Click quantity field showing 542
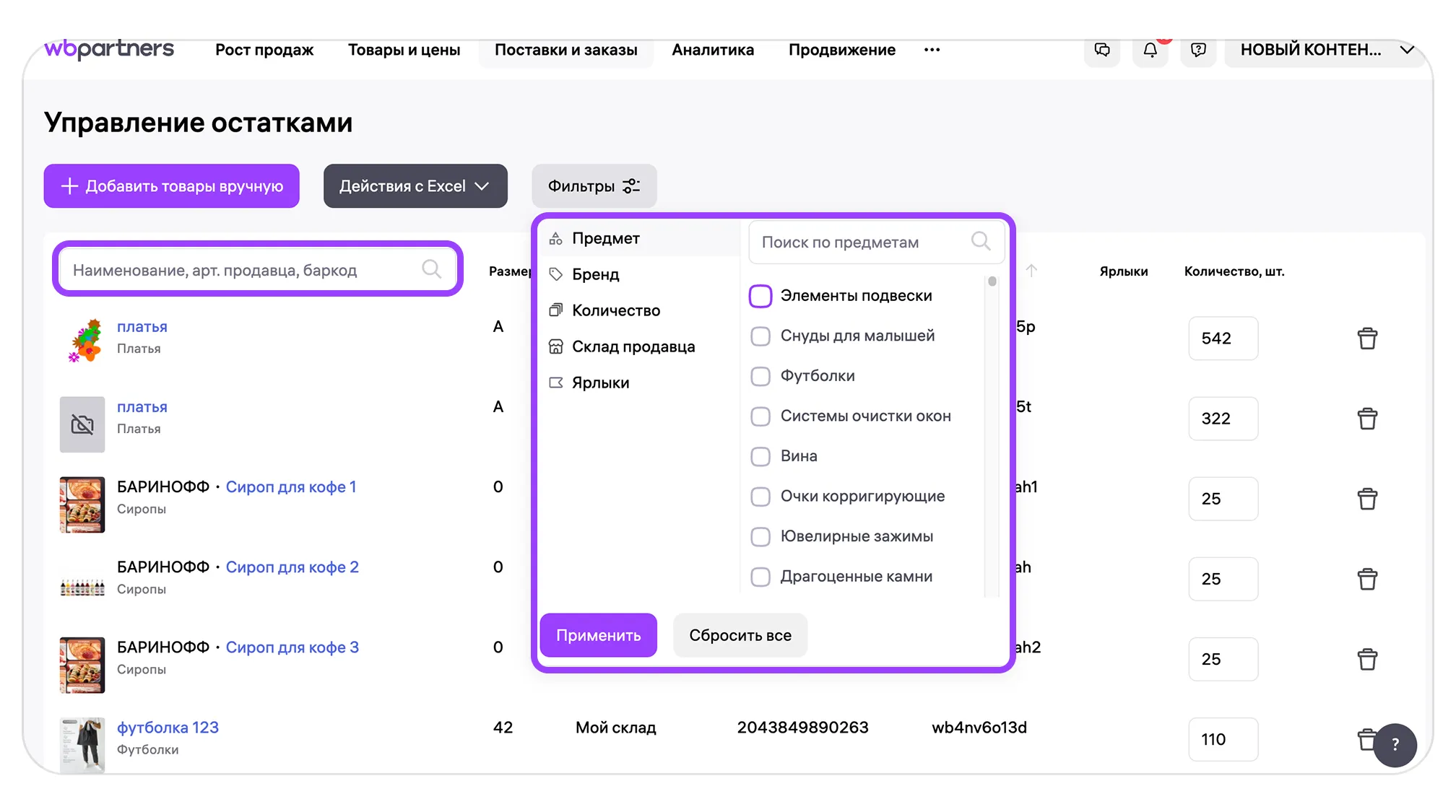This screenshot has height=812, width=1456. tap(1223, 339)
